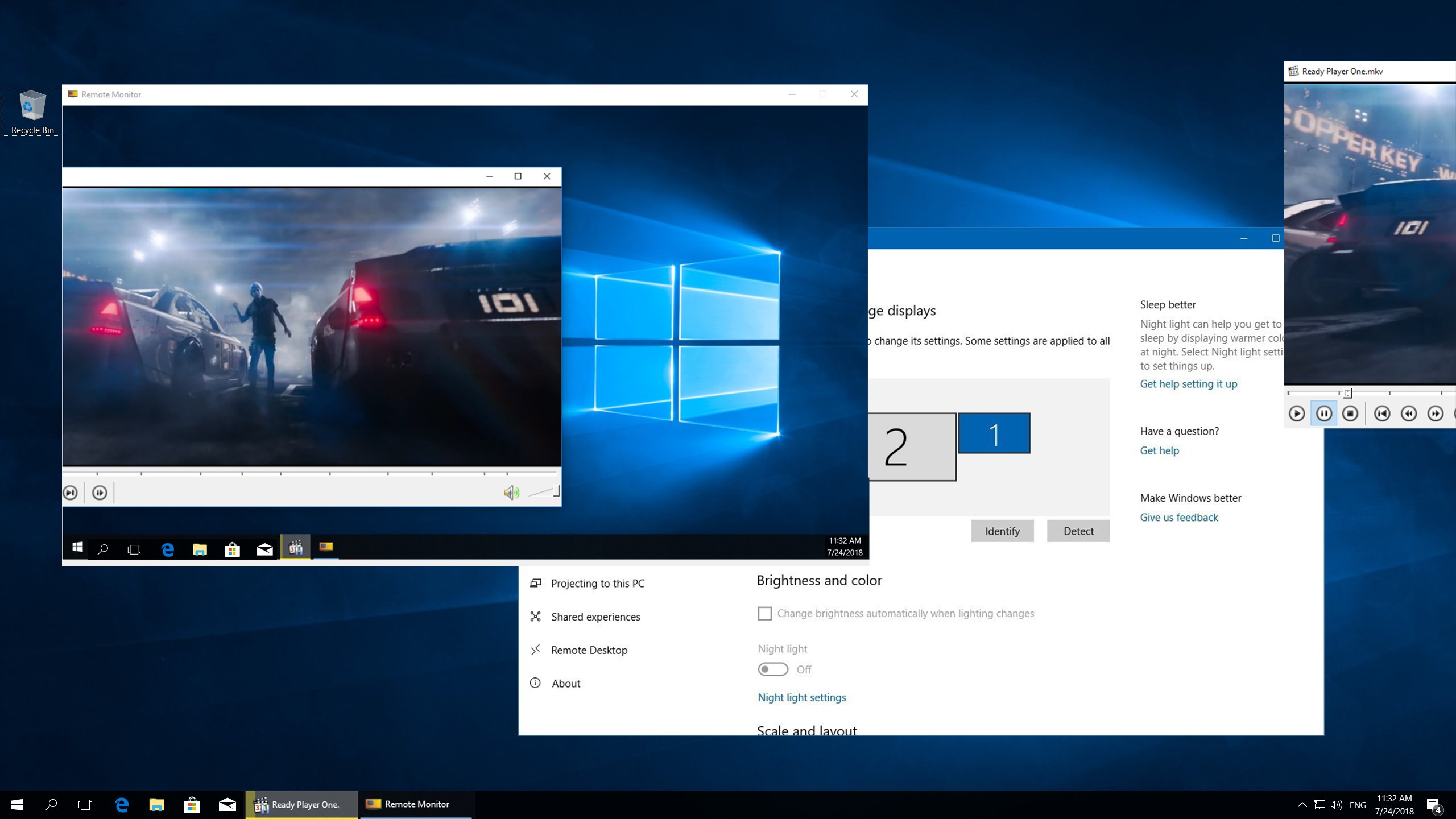Click the Identify button
The width and height of the screenshot is (1456, 819).
[1002, 531]
